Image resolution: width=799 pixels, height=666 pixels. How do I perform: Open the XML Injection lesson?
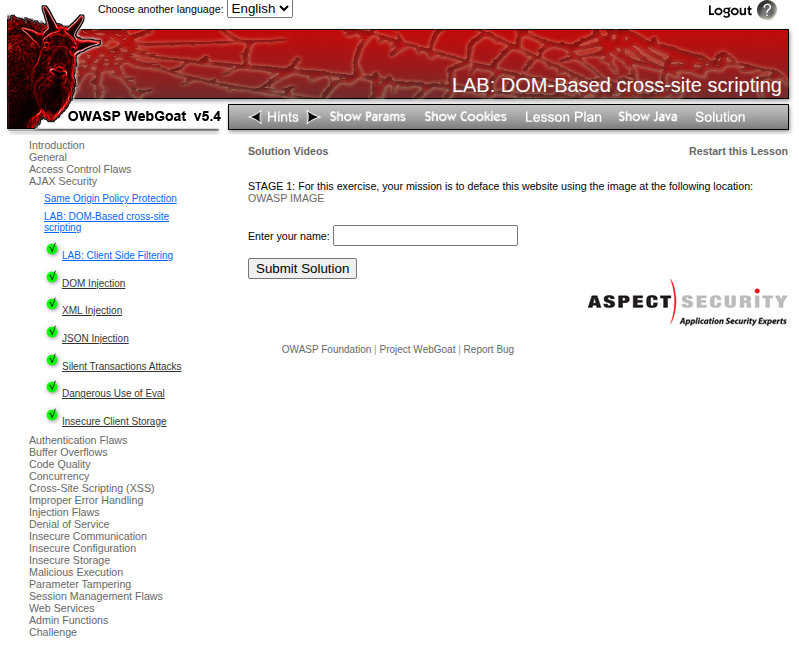click(92, 310)
